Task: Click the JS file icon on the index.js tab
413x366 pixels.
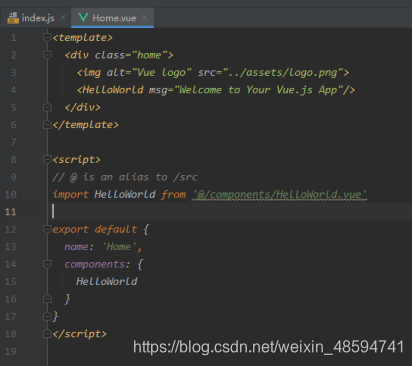Action: point(13,18)
